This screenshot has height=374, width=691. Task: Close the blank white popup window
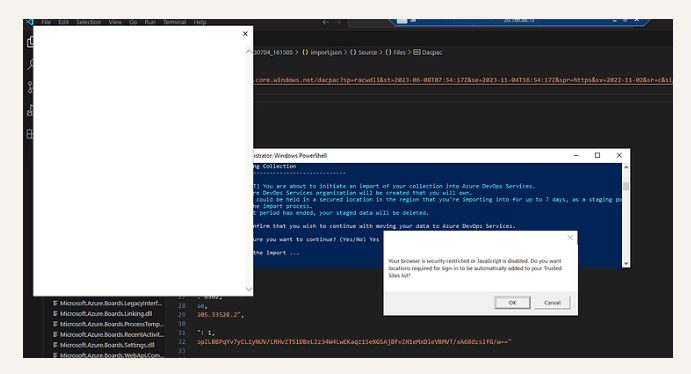point(245,33)
